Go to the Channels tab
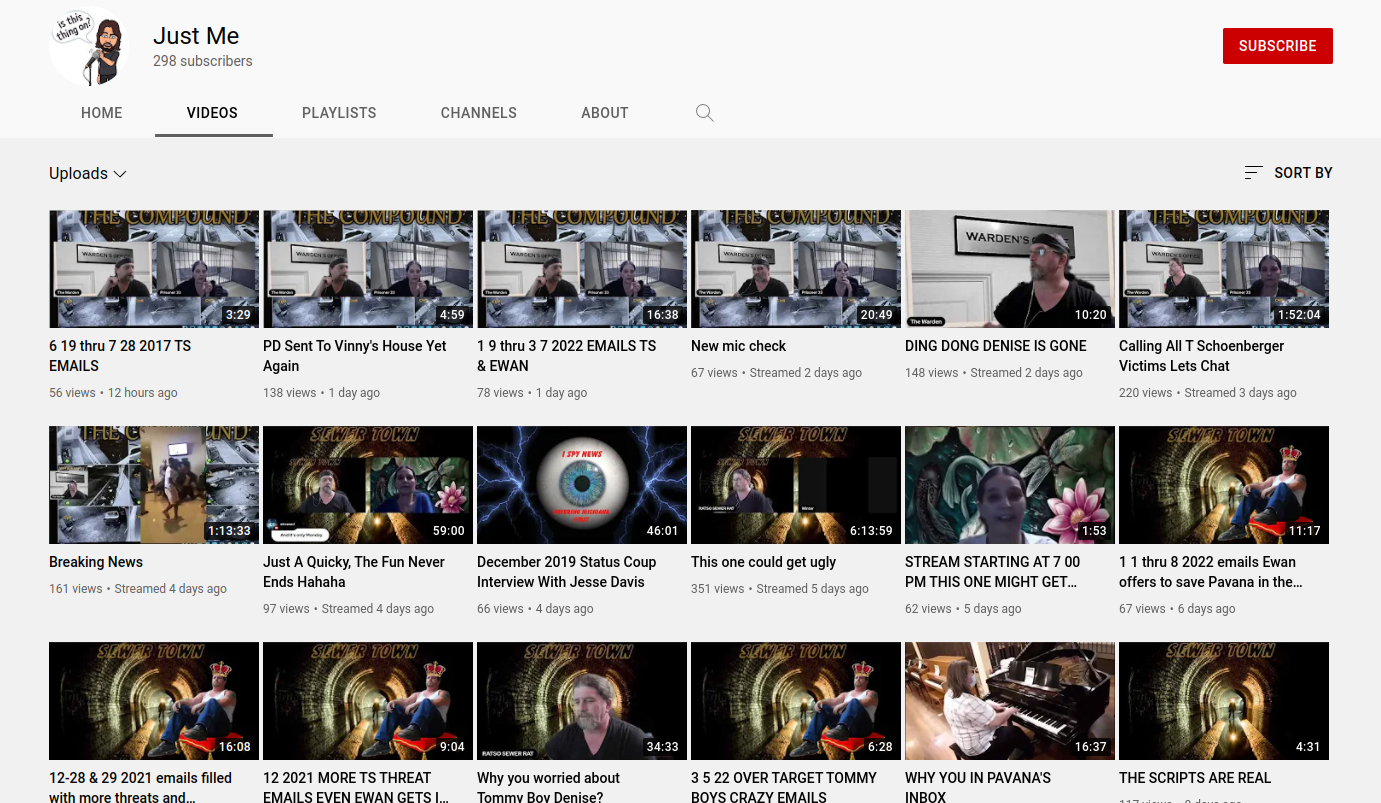Screen dimensions: 1381x803 (479, 113)
